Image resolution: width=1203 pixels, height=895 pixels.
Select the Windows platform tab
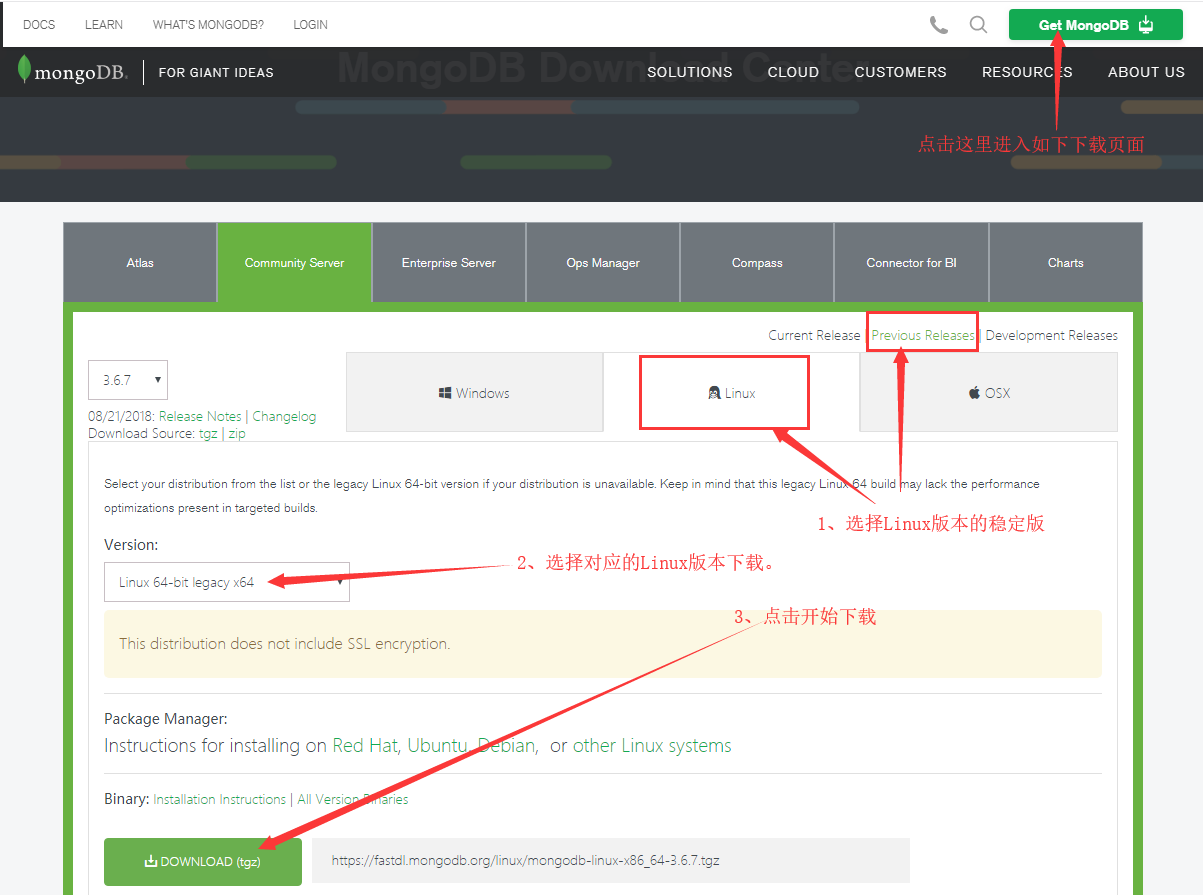[x=474, y=393]
